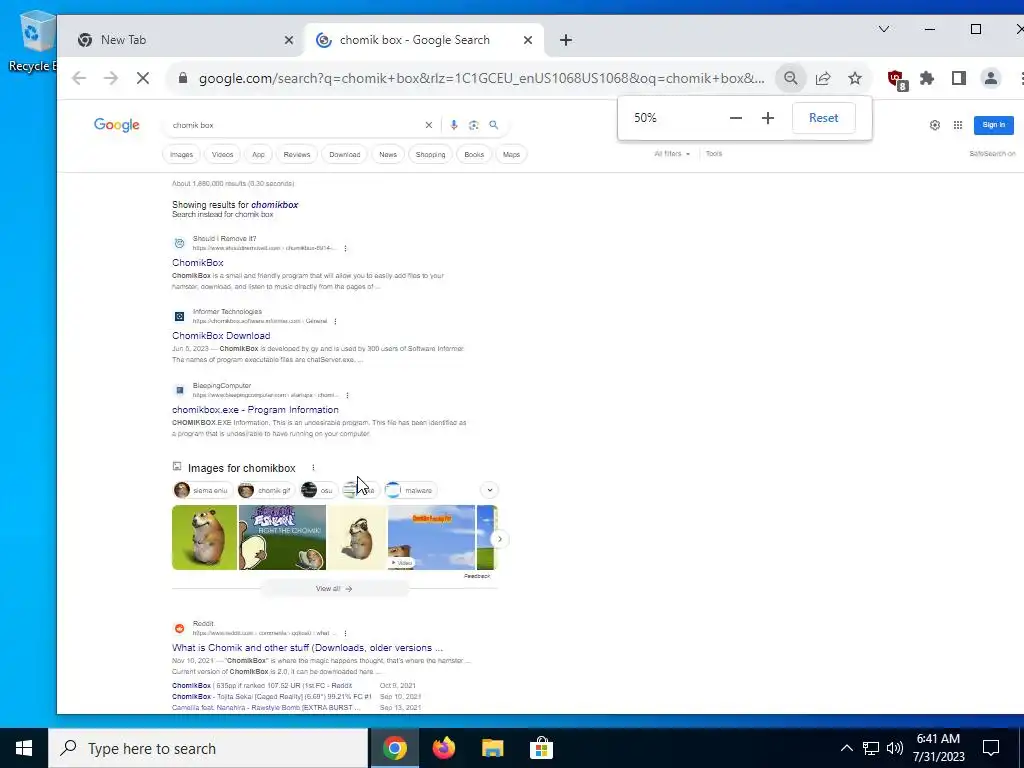Open first hamster image thumbnail

tap(204, 537)
